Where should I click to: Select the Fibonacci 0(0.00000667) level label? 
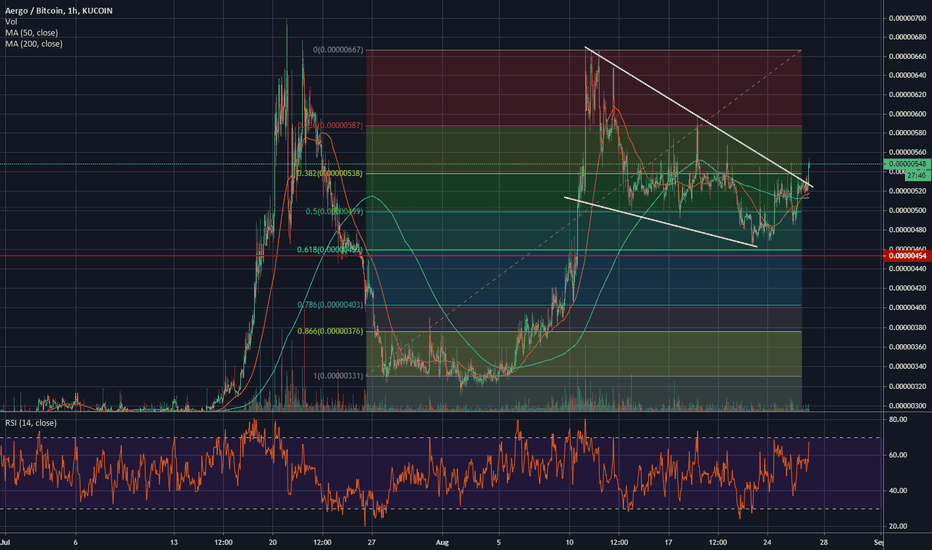pos(338,50)
